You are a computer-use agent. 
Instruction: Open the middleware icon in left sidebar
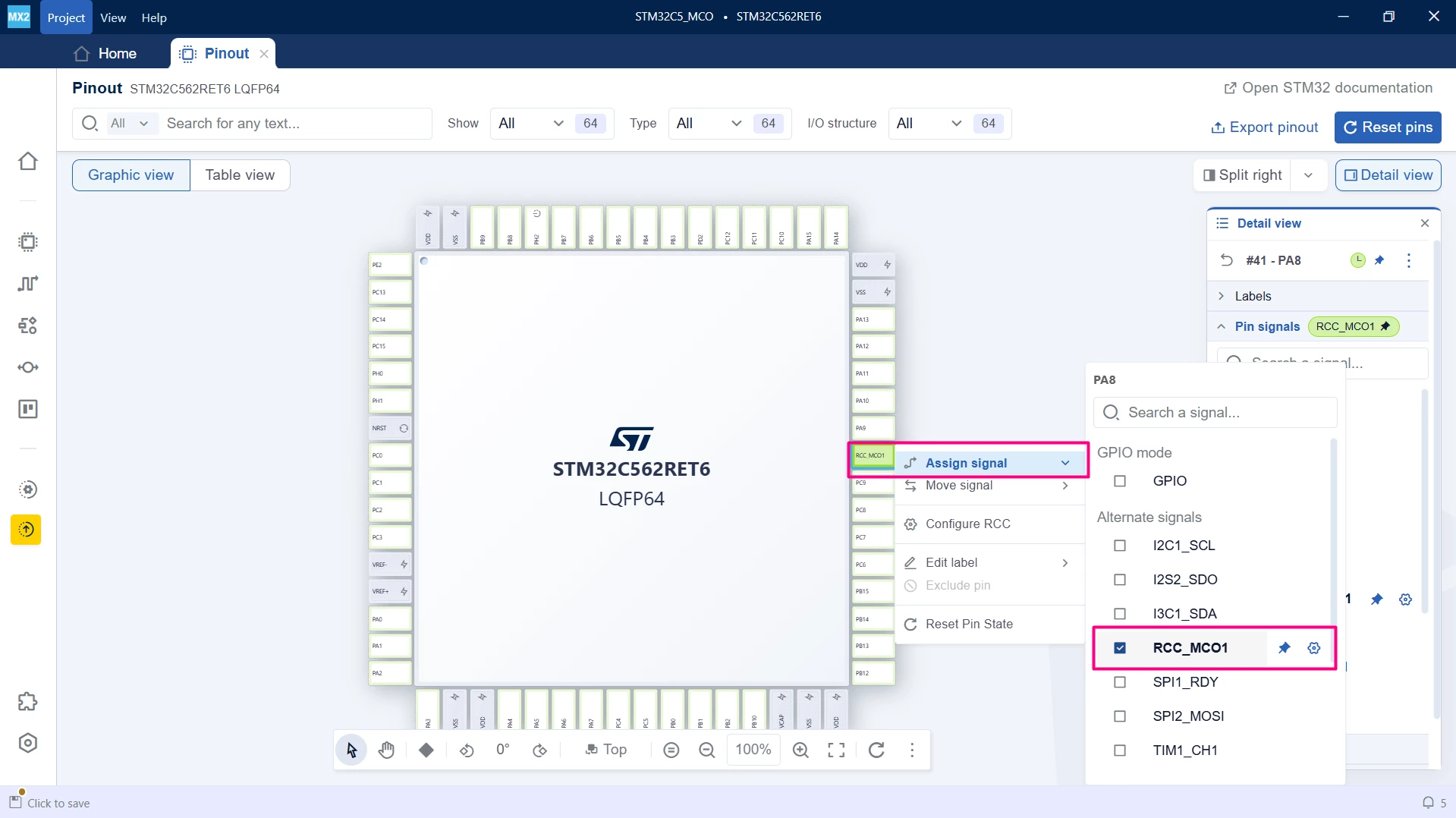[x=28, y=367]
